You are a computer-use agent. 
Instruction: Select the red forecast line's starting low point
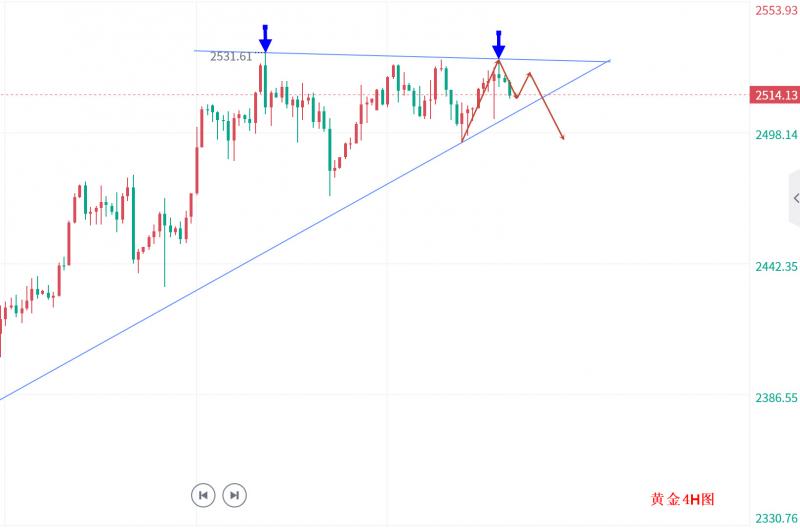tap(462, 141)
